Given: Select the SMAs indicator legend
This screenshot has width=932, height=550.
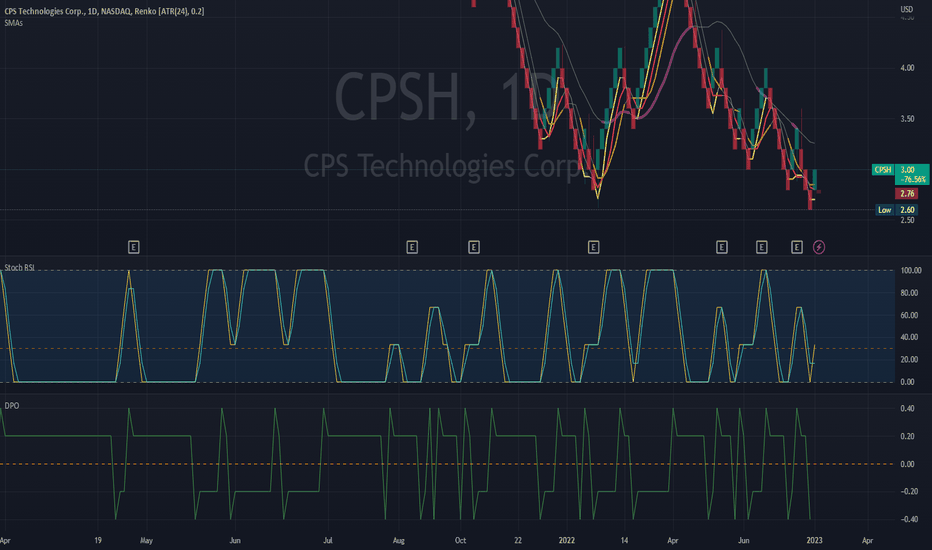Looking at the screenshot, I should [x=13, y=23].
